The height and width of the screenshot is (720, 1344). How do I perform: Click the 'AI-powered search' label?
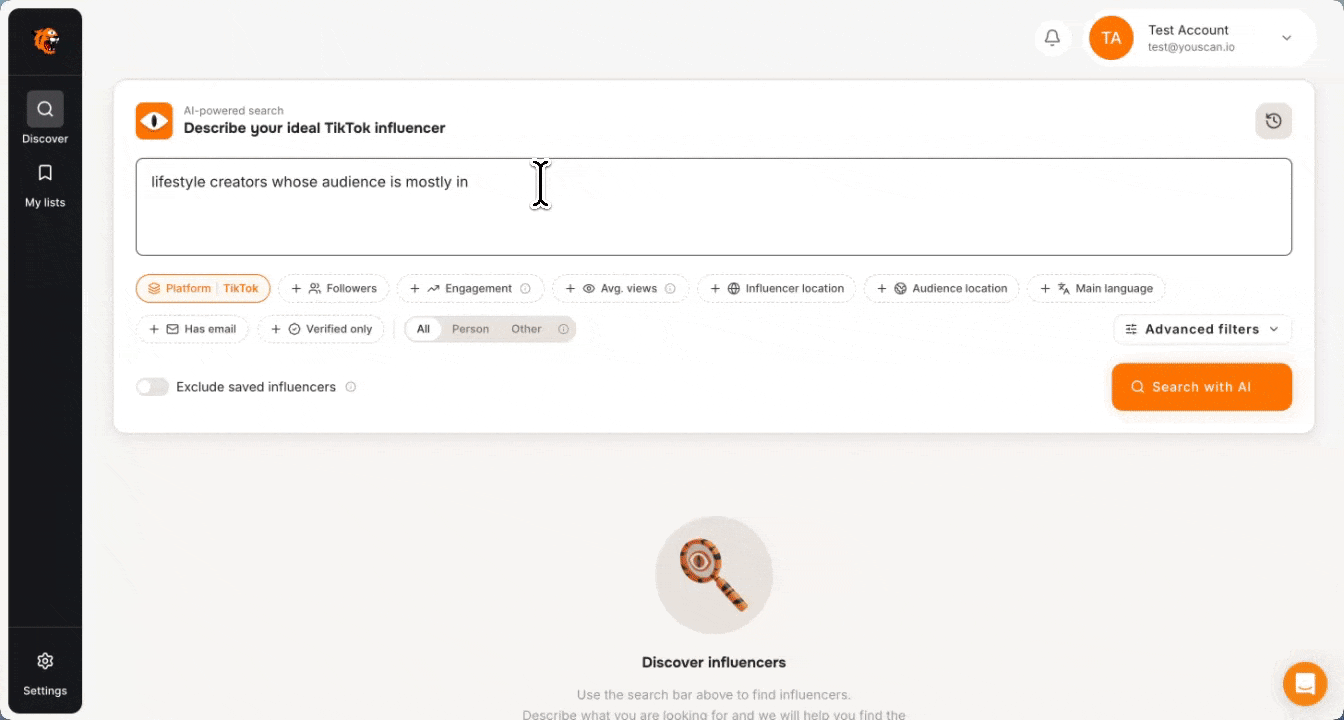pyautogui.click(x=234, y=111)
